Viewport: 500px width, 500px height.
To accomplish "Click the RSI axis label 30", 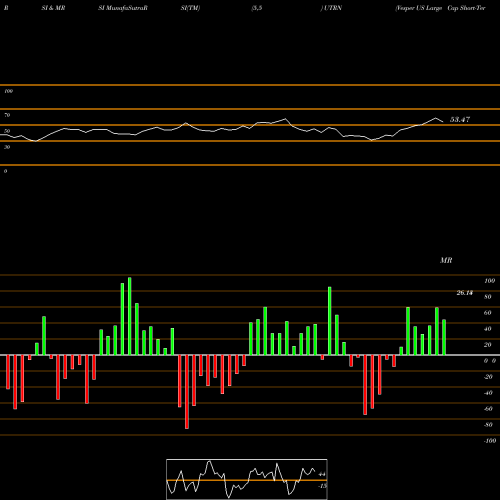I will click(7, 147).
